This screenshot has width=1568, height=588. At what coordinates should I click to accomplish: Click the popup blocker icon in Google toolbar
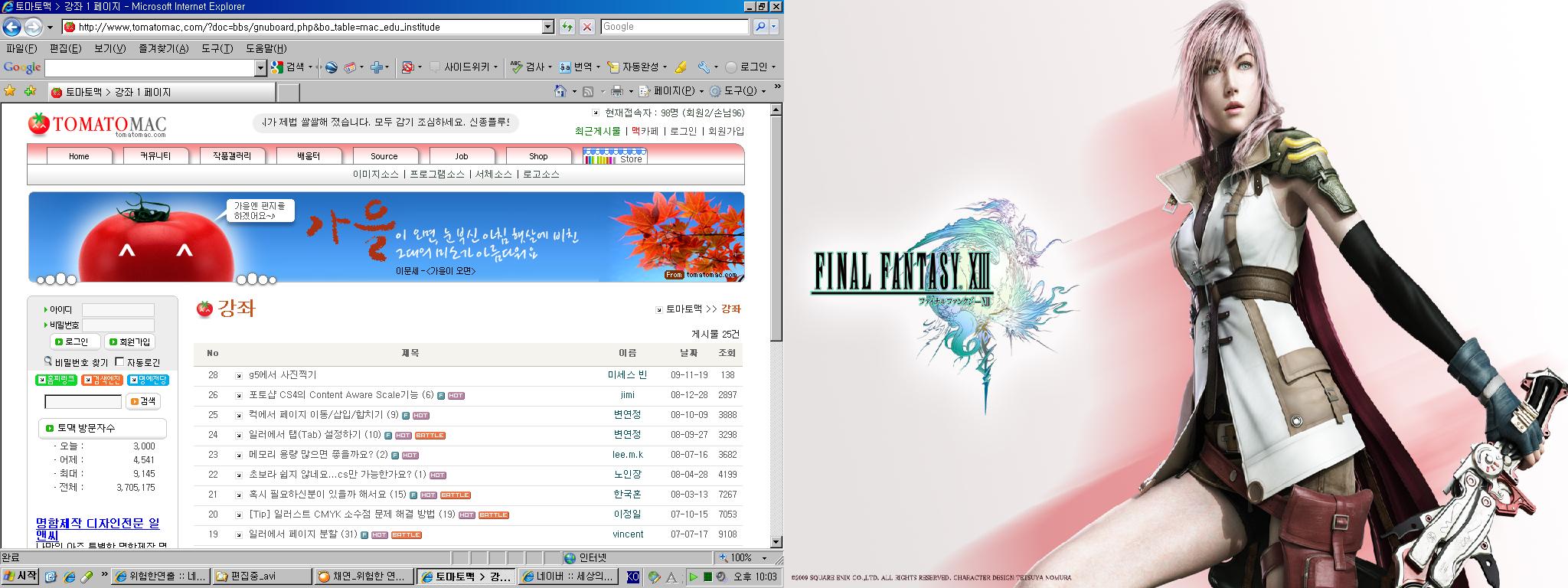[x=408, y=67]
